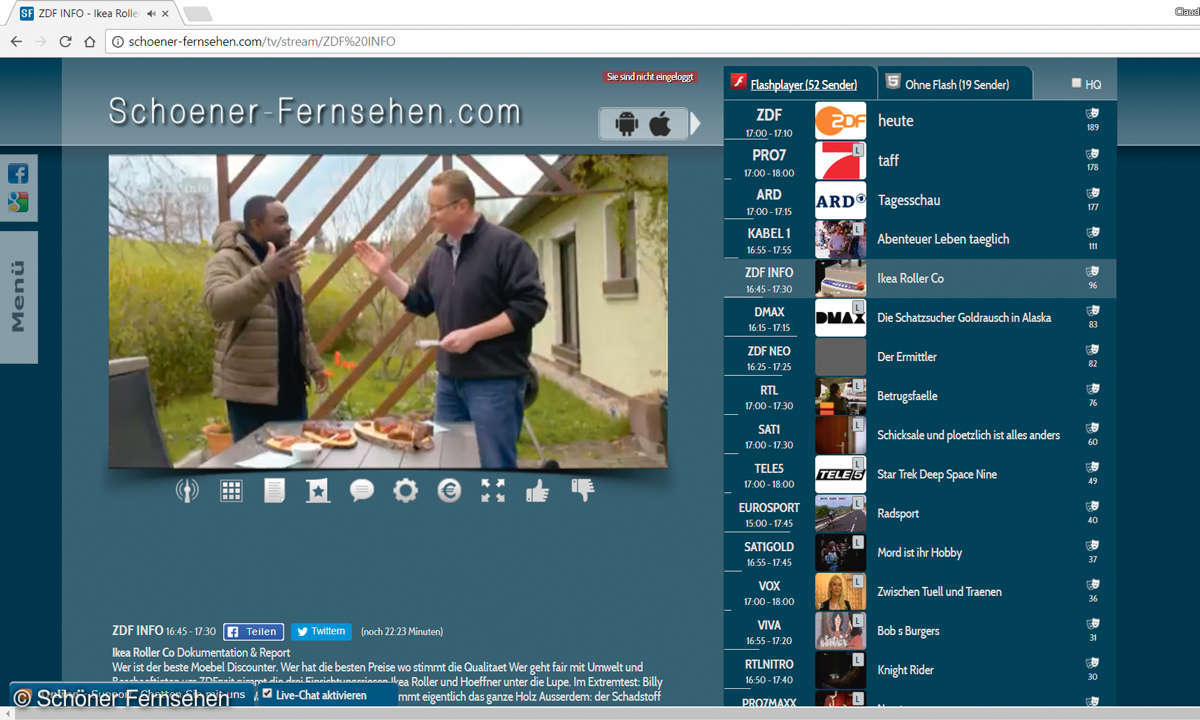Screen dimensions: 1200x720
Task: Click the Facebook icon in left sidebar
Action: tap(18, 173)
